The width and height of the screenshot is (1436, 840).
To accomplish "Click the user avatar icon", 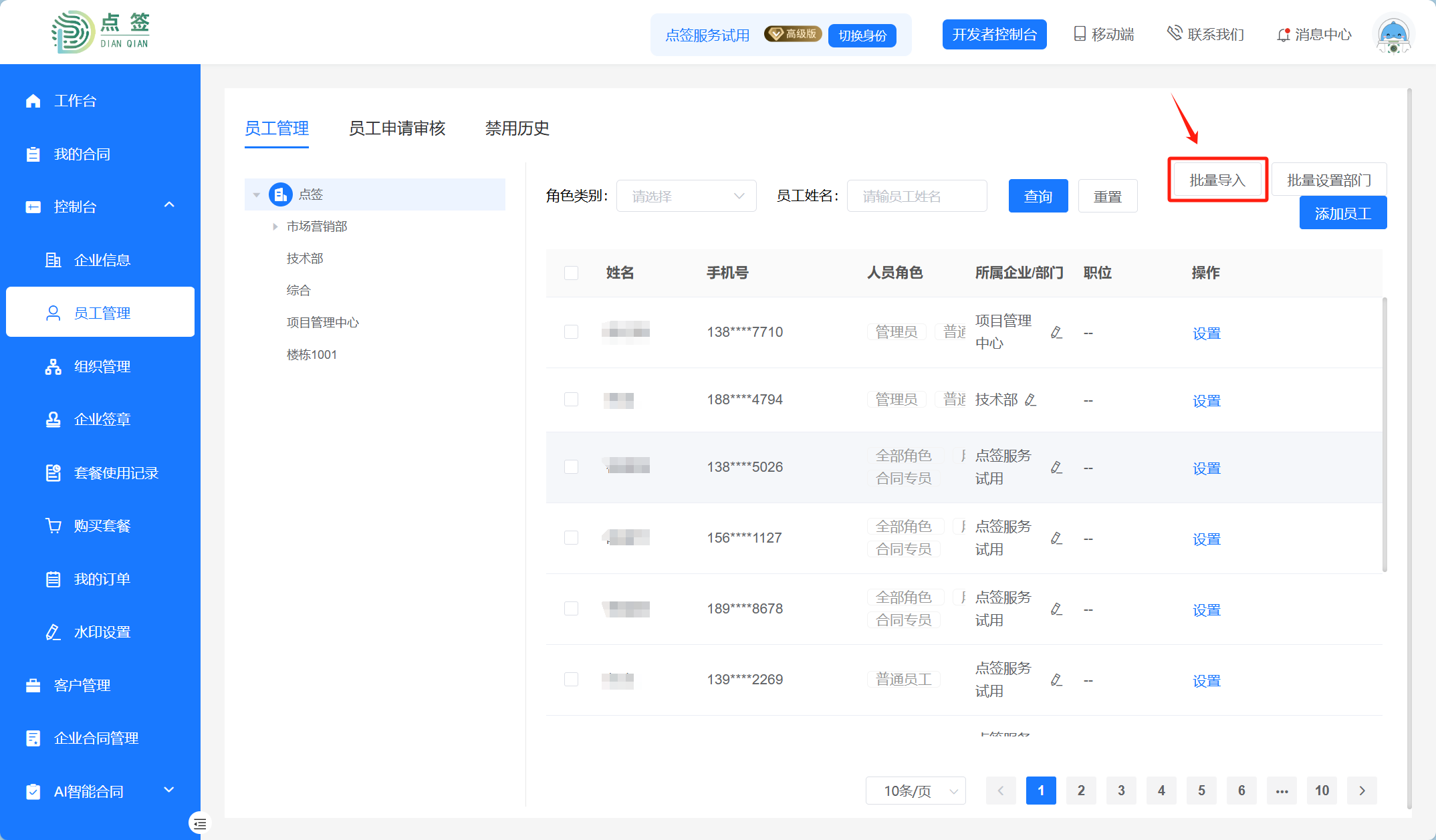I will [x=1393, y=34].
